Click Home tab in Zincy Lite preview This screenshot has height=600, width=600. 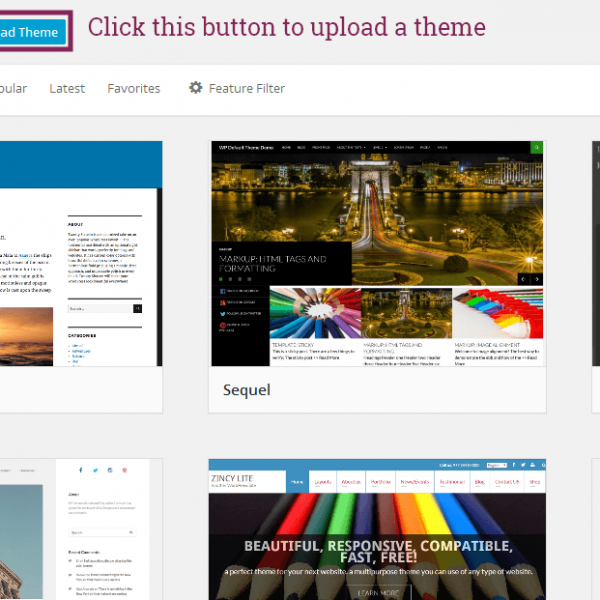point(297,482)
